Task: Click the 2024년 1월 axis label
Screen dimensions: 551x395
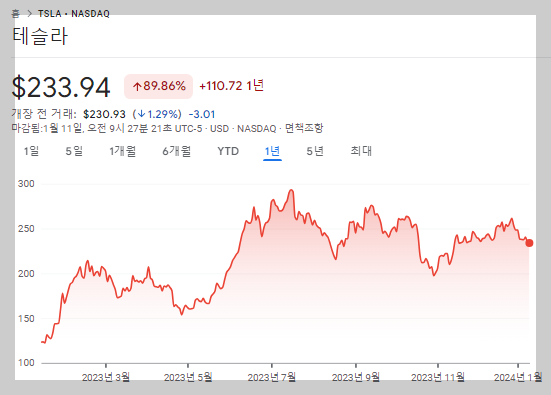Action: click(x=518, y=377)
